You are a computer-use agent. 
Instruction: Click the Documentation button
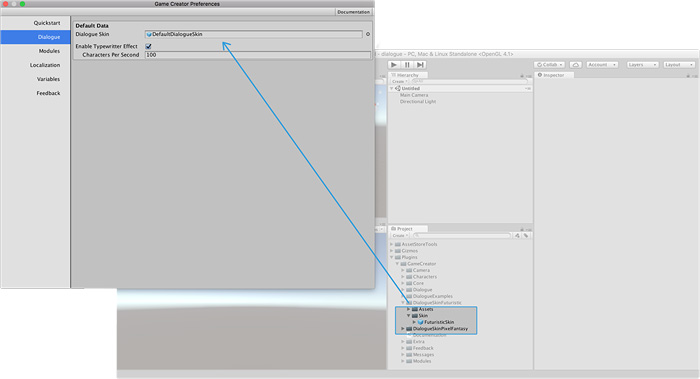coord(353,12)
